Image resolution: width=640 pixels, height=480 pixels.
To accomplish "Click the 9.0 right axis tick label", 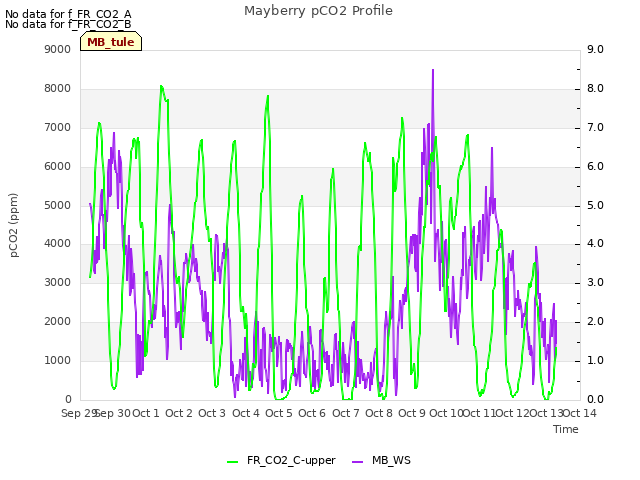I will (595, 49).
